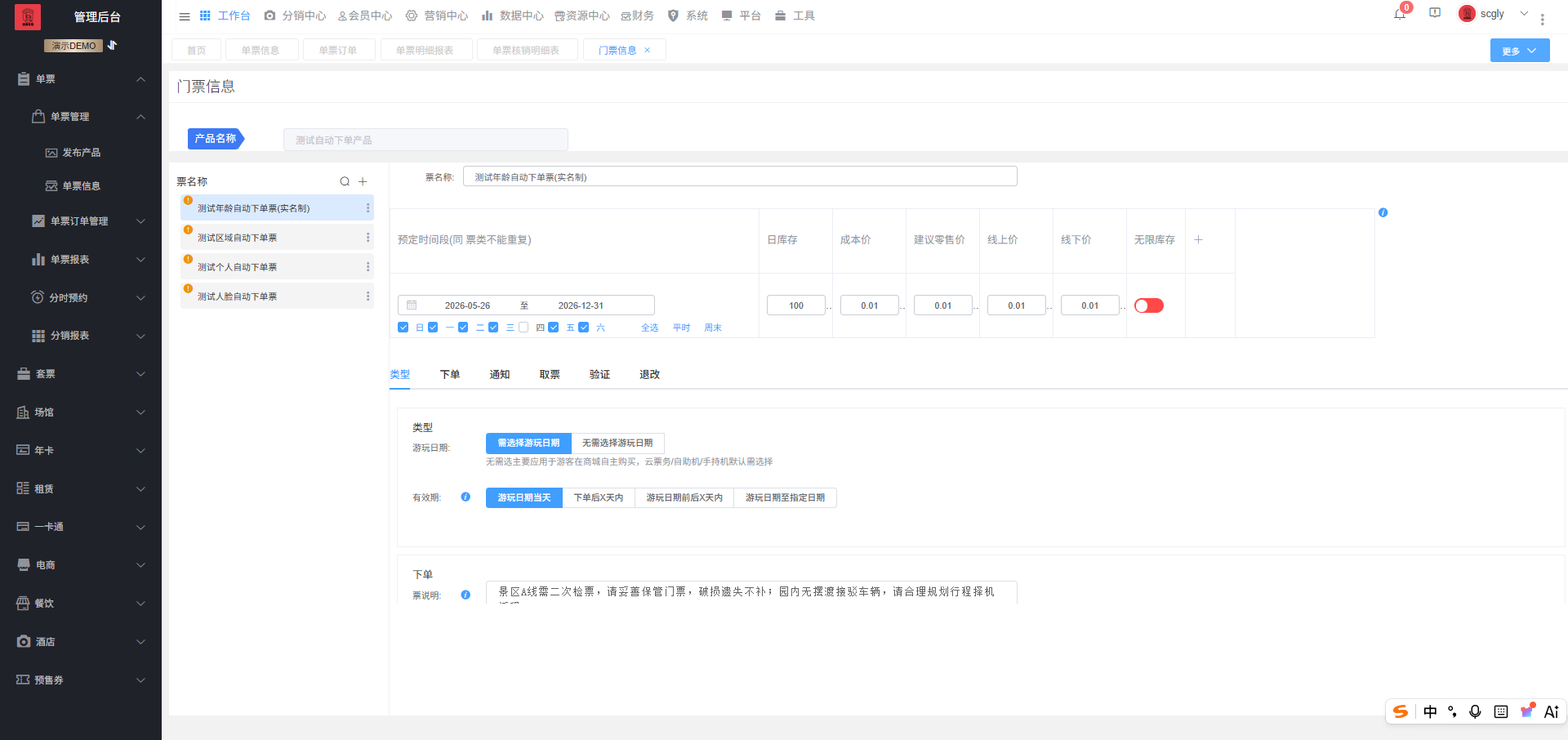Open the help book icon in header

tap(1435, 13)
